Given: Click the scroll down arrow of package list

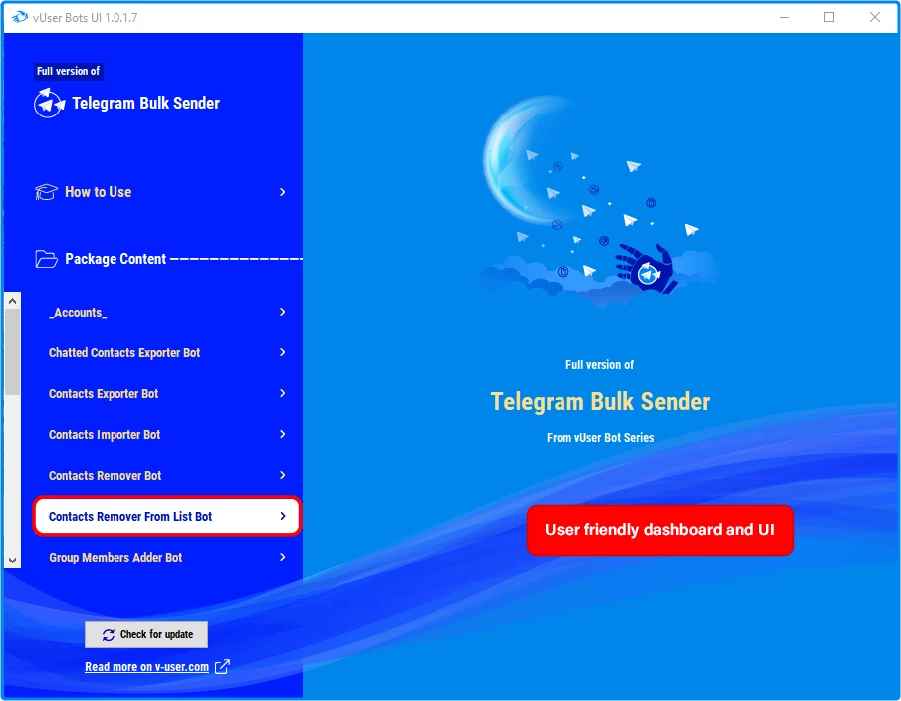Looking at the screenshot, I should pos(12,560).
